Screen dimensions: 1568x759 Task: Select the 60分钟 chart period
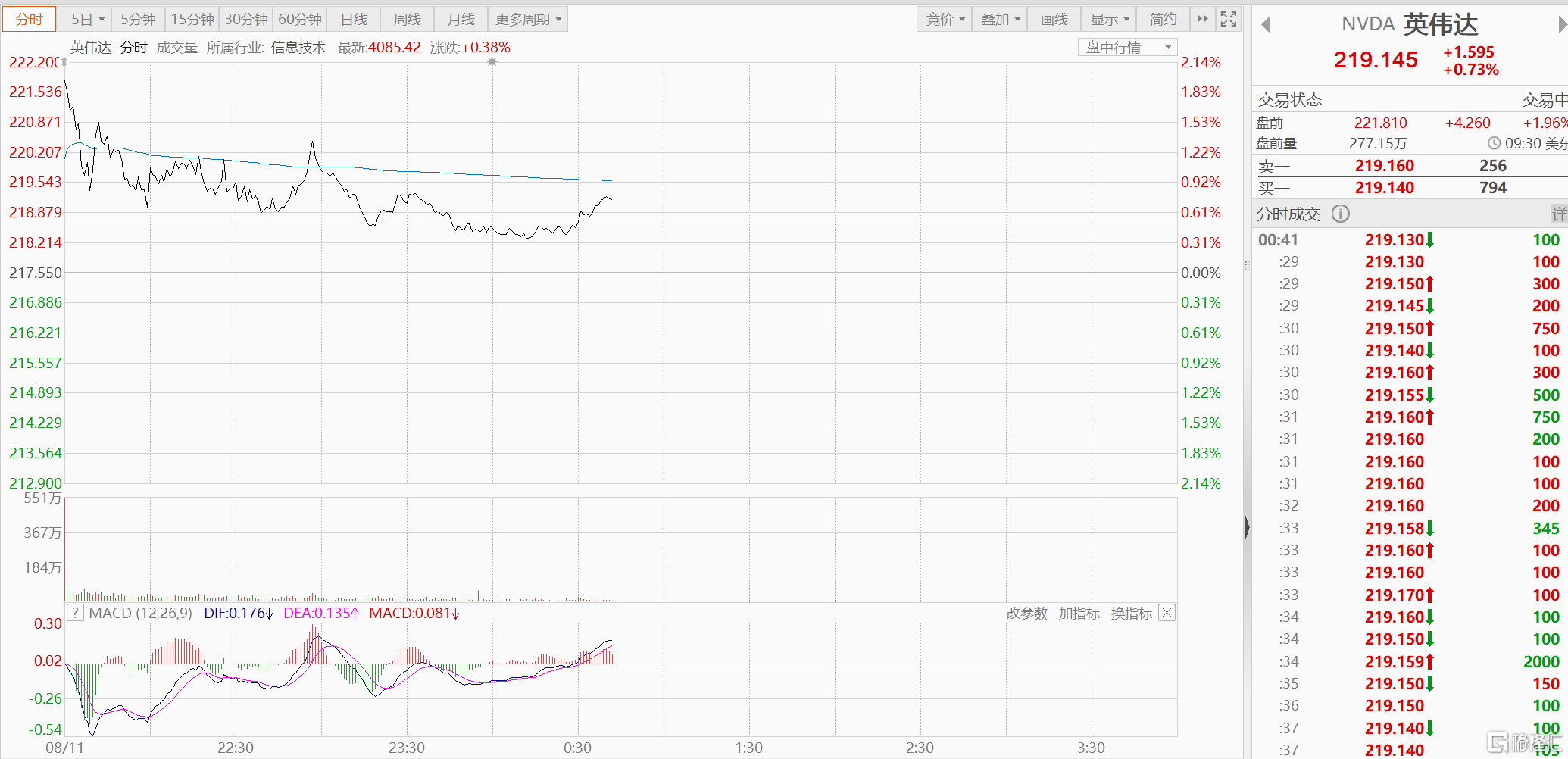[x=300, y=19]
